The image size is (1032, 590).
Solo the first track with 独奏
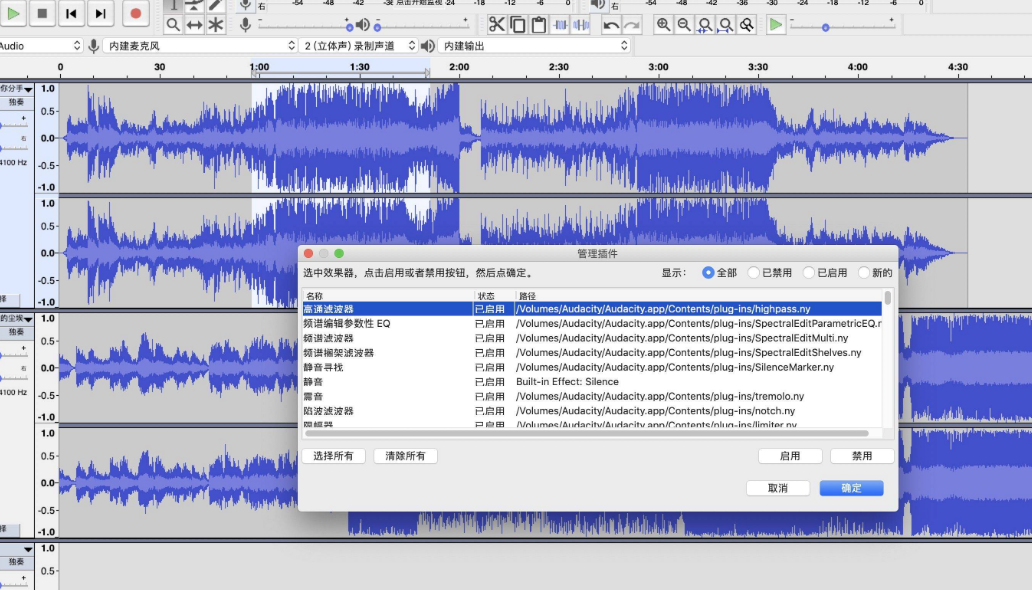tap(16, 102)
